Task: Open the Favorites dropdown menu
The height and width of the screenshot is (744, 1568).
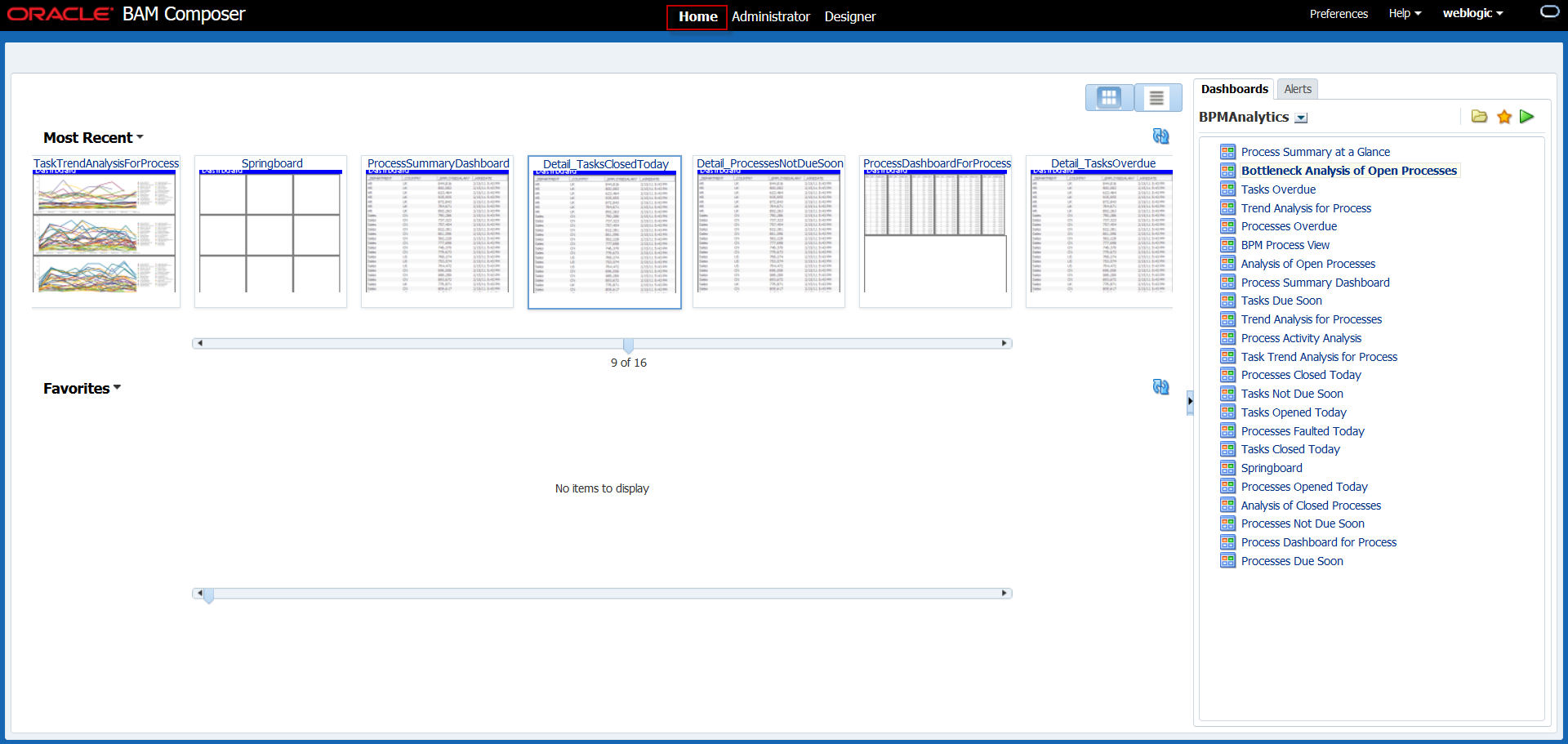Action: coord(117,388)
